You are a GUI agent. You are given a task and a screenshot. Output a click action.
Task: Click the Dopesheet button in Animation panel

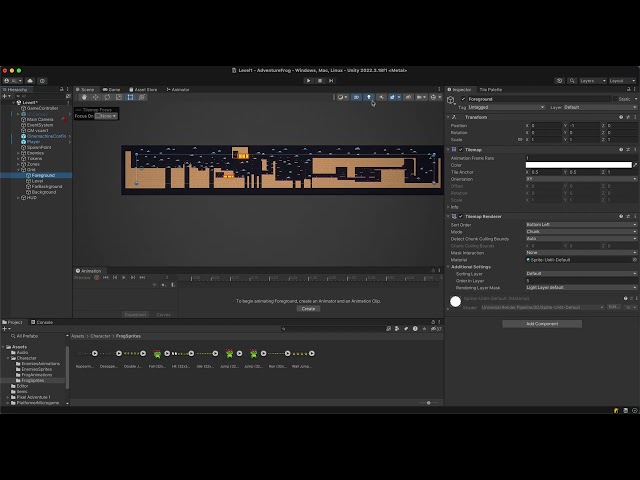tap(135, 315)
